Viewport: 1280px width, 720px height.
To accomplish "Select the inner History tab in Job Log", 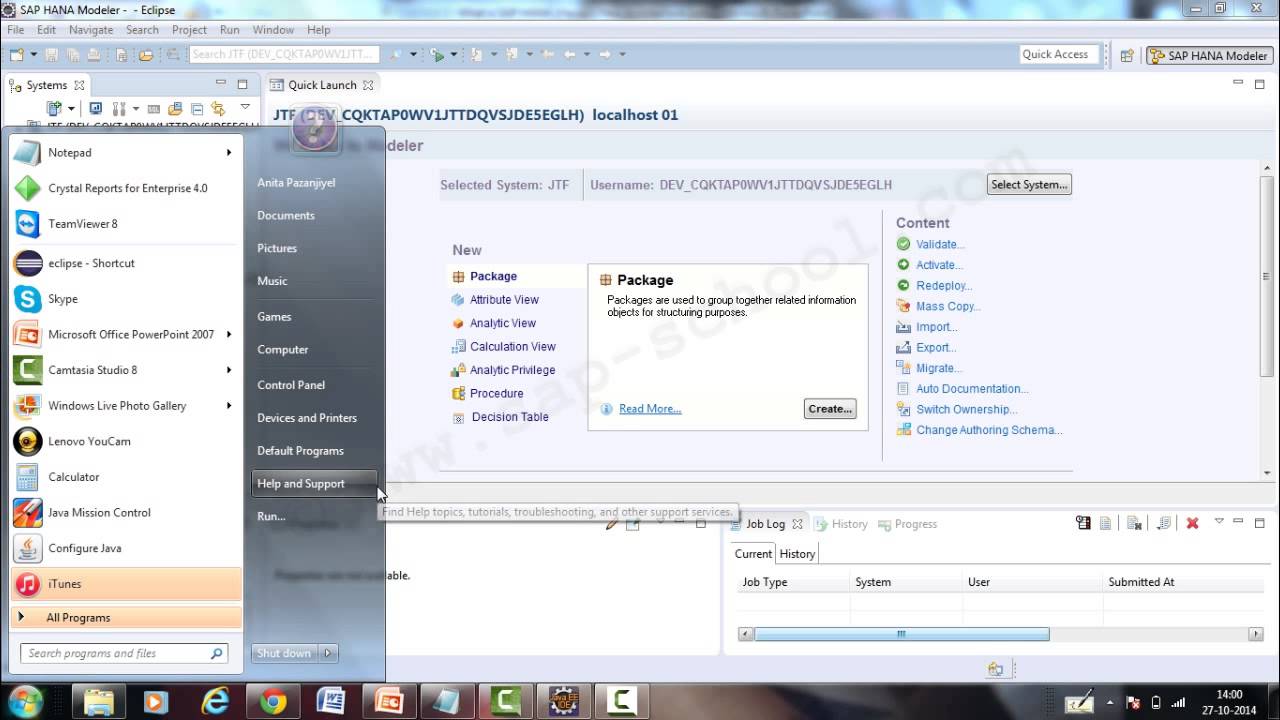I will pos(797,554).
